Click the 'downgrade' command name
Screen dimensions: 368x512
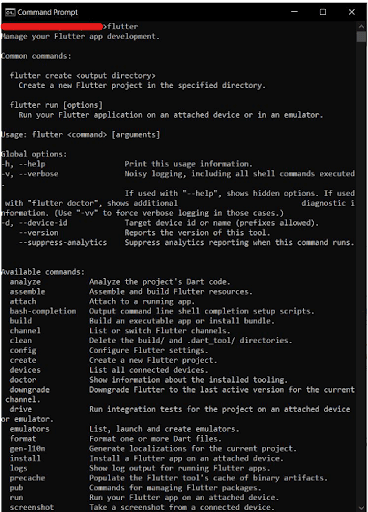coord(29,390)
